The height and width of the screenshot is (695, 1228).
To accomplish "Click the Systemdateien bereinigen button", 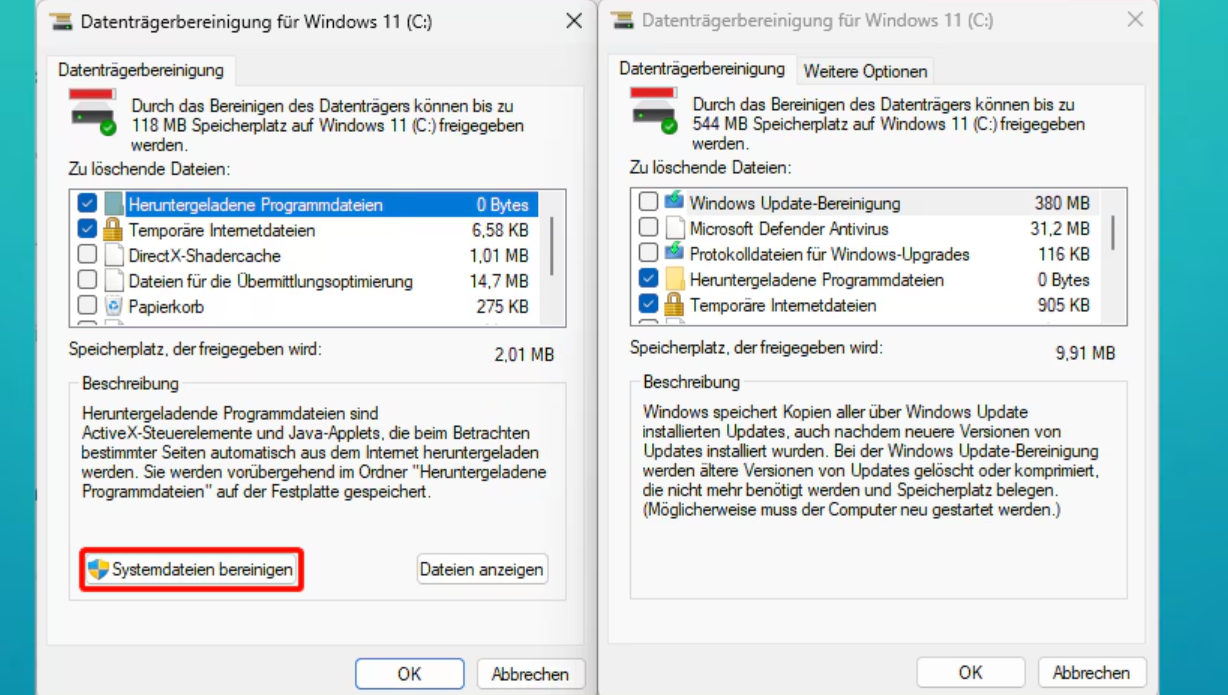I will coord(191,569).
